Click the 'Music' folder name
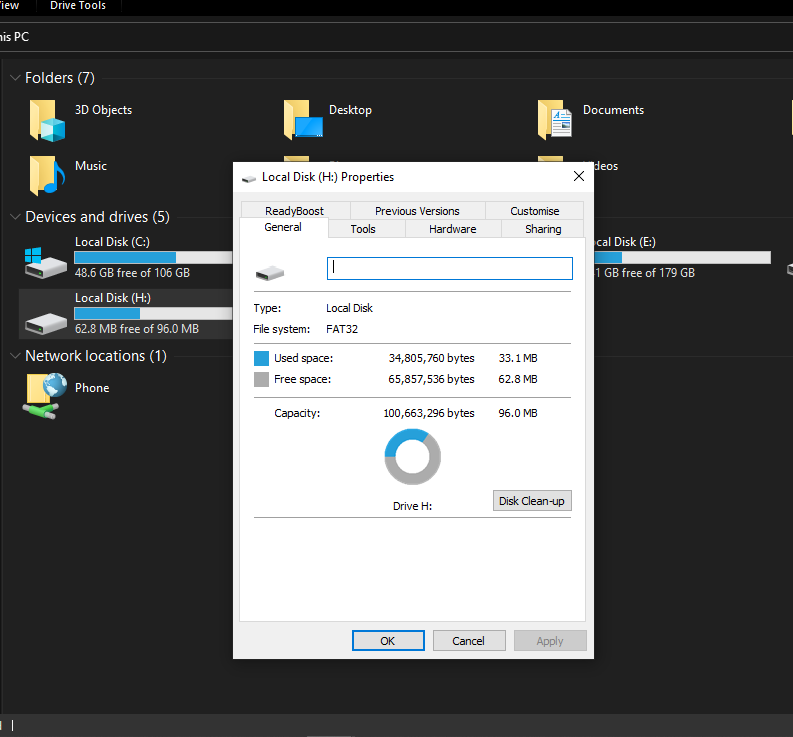Screen dimensions: 793x737 click(x=91, y=166)
